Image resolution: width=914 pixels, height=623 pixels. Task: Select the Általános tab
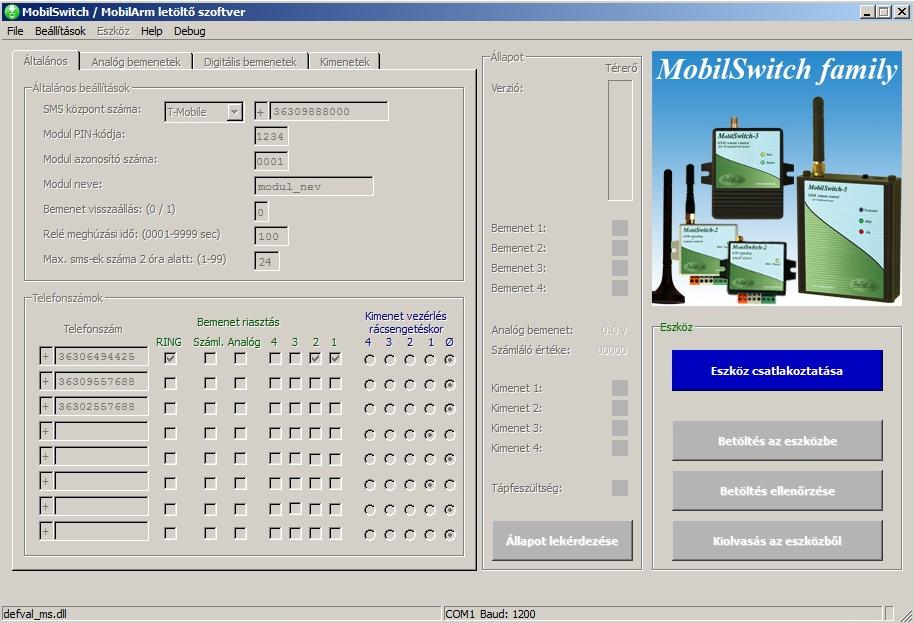tap(45, 61)
